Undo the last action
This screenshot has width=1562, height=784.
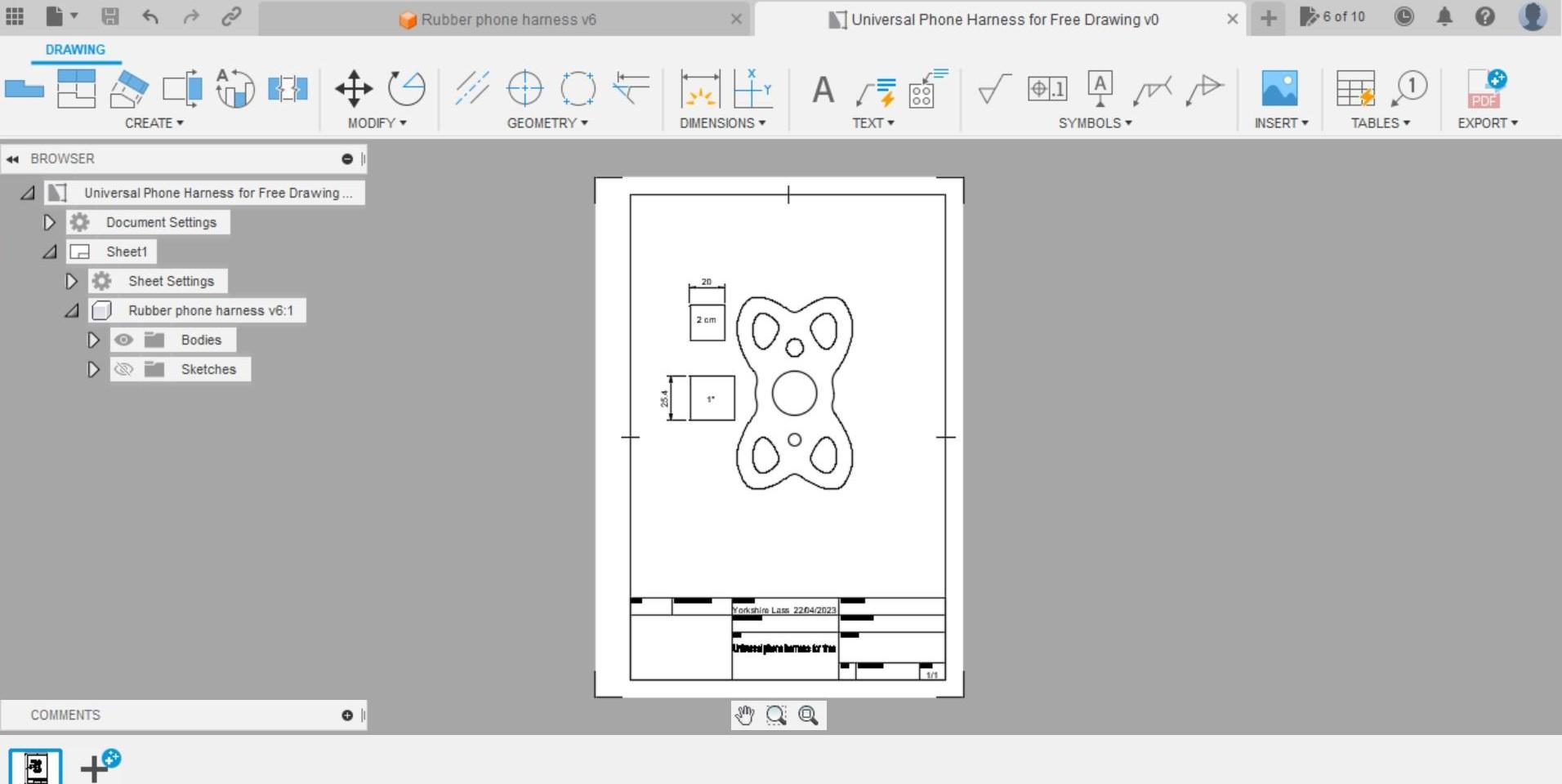coord(150,16)
